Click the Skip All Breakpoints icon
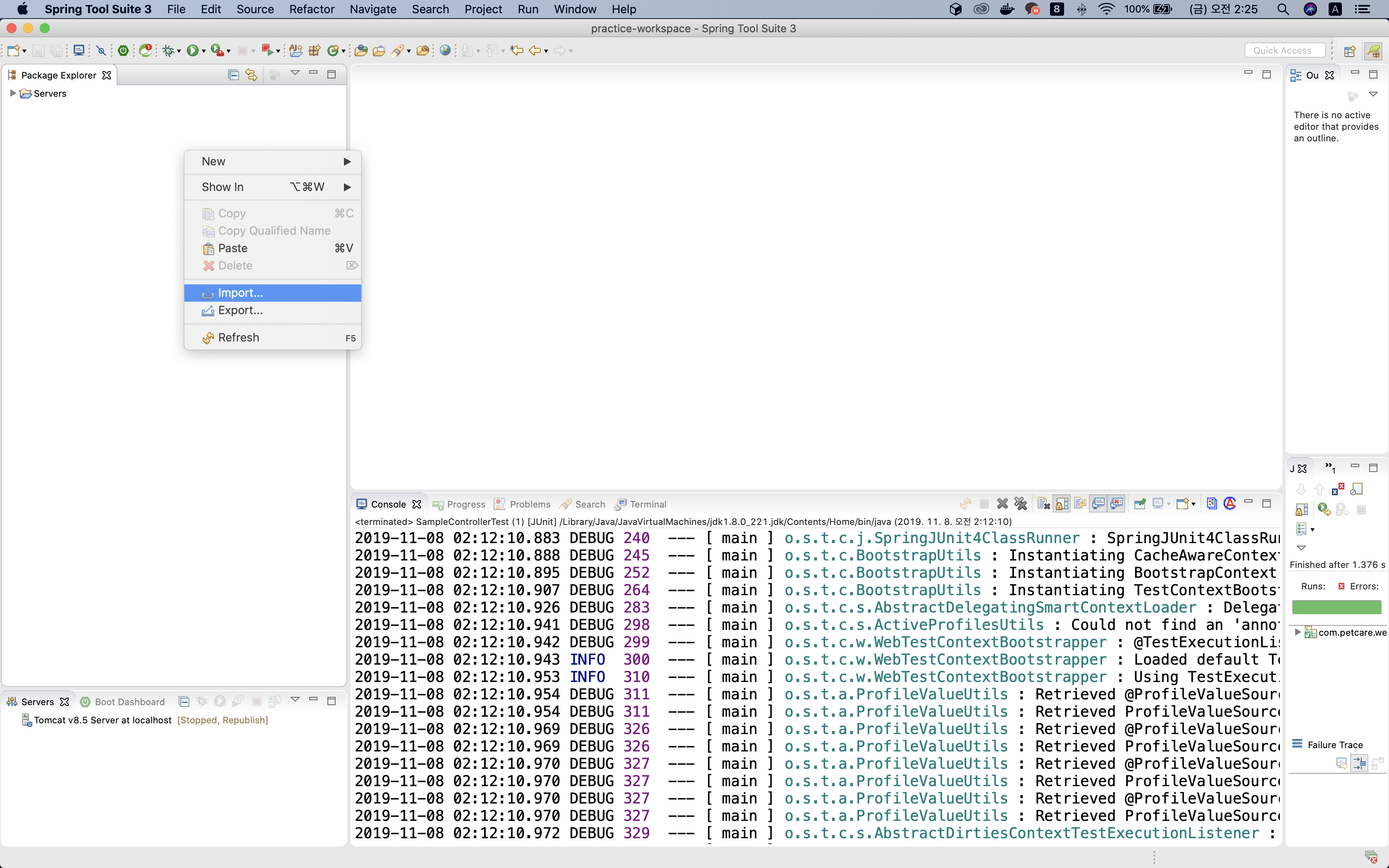This screenshot has height=868, width=1389. point(102,50)
